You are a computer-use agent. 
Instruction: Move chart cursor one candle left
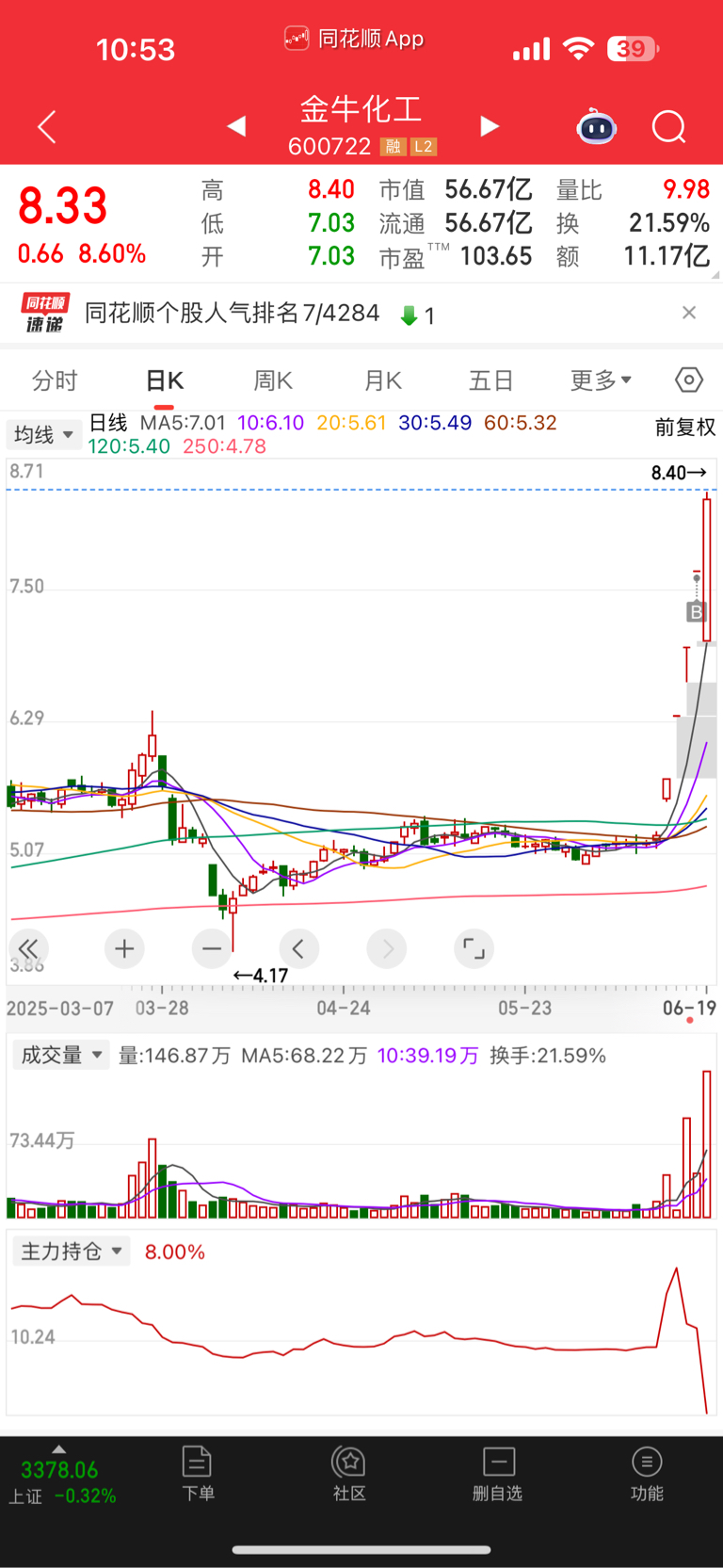[x=298, y=948]
